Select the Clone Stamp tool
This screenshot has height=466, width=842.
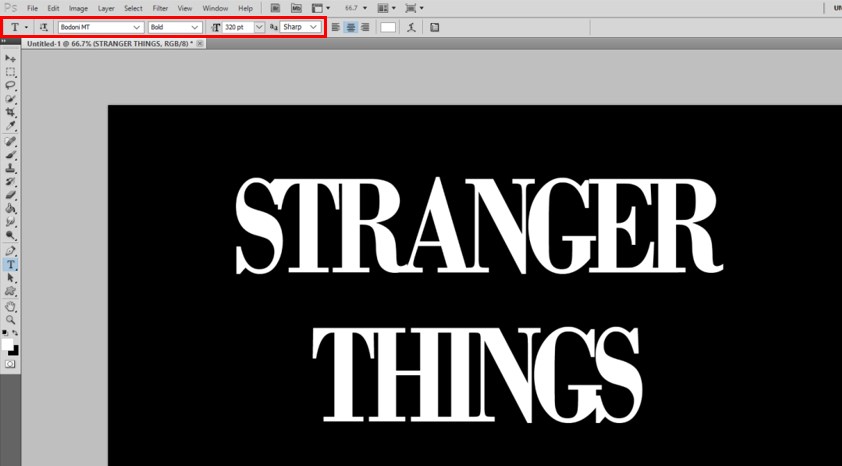coord(10,168)
